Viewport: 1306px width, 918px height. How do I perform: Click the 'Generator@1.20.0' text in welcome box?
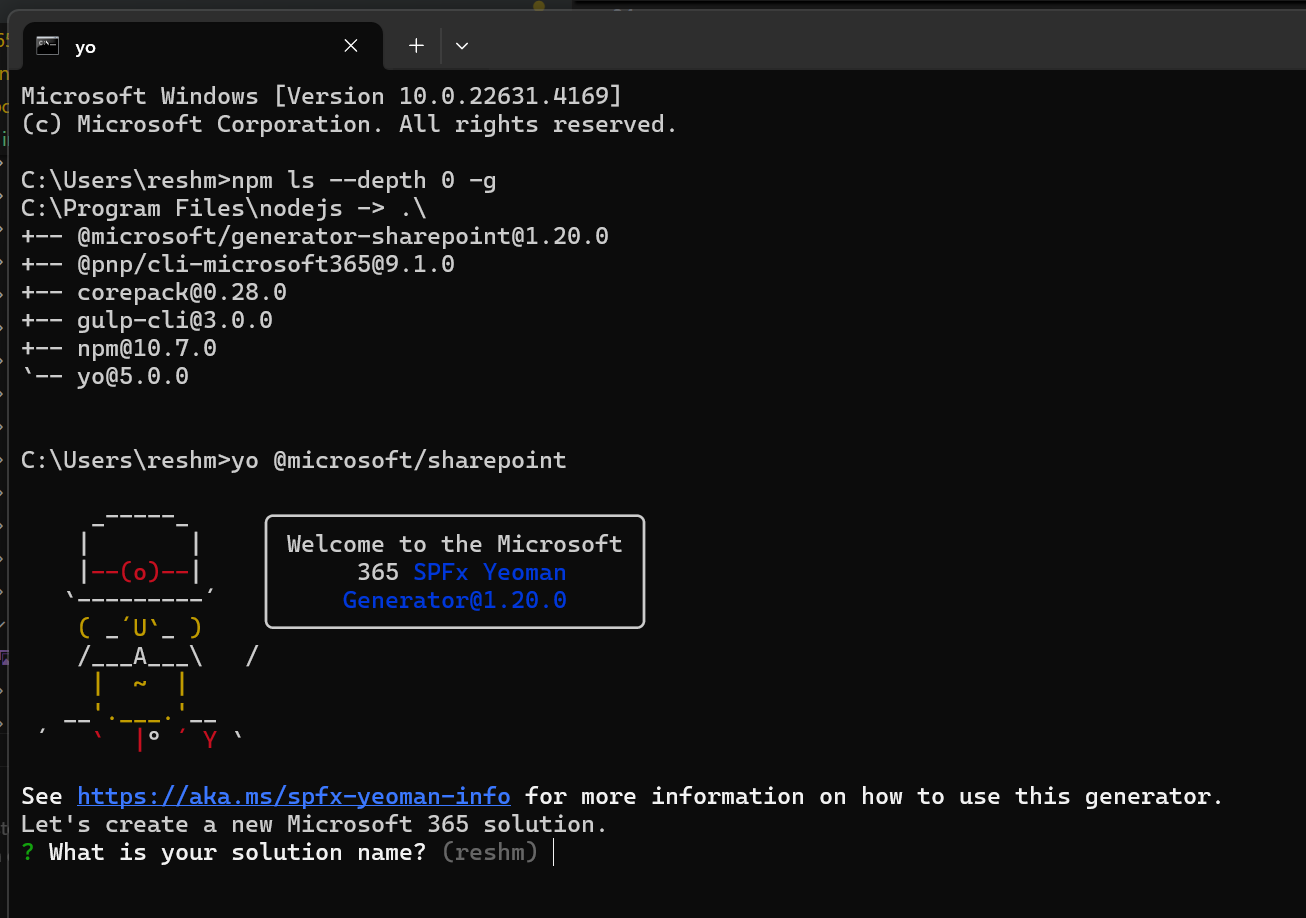point(455,601)
